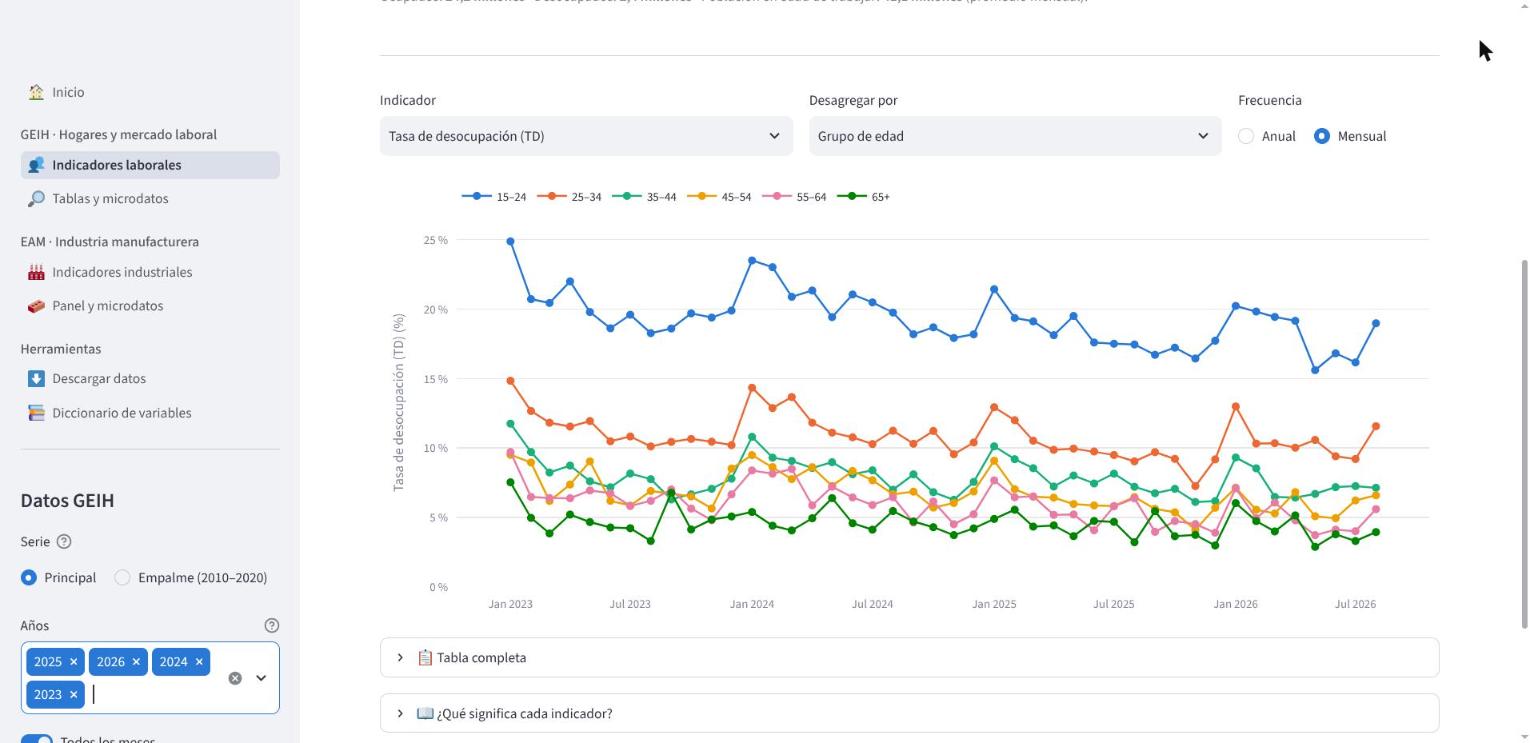Toggle the 55–64 series in the legend
This screenshot has height=743, width=1530.
tap(794, 197)
